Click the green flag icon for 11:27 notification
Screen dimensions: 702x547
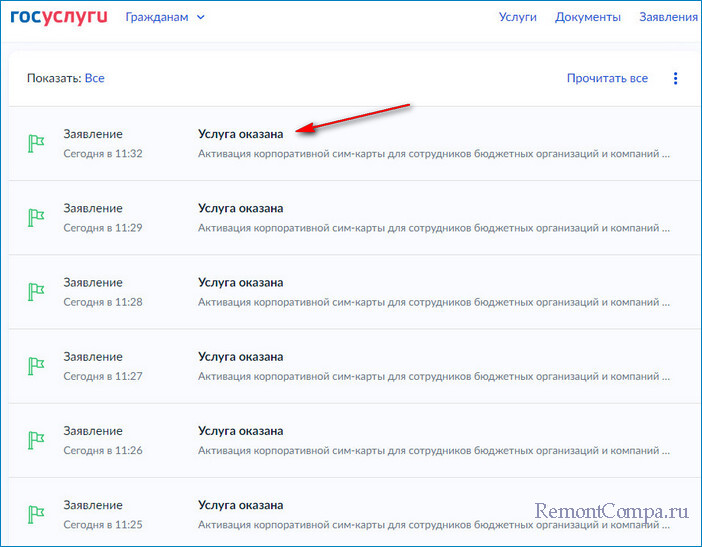pyautogui.click(x=36, y=366)
